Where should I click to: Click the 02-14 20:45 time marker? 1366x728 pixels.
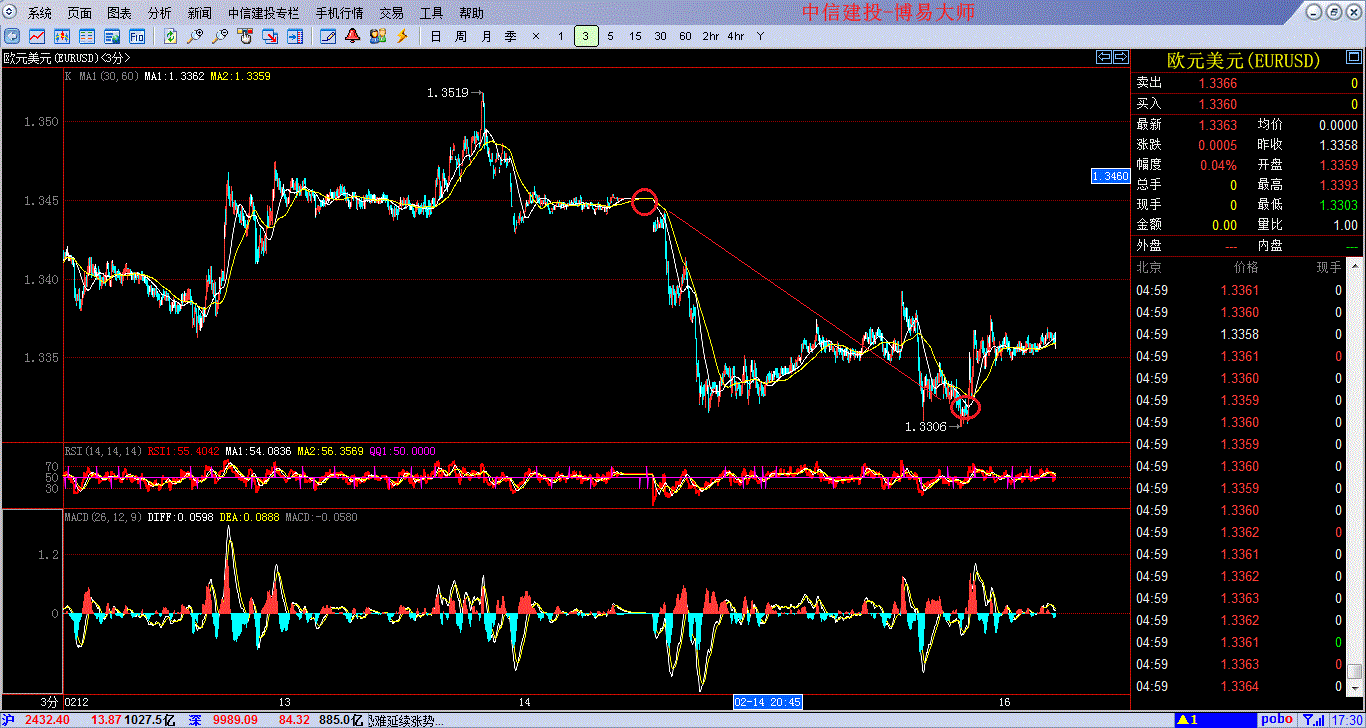point(768,702)
